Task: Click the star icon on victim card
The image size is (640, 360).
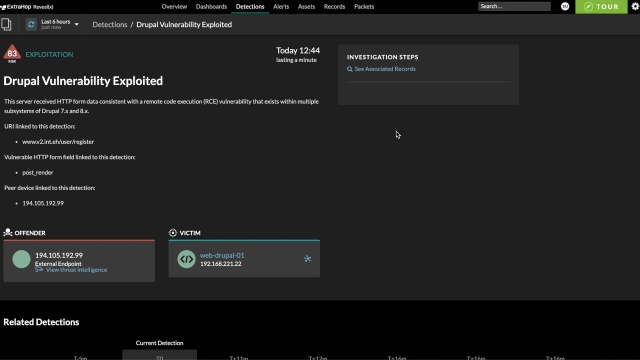Action: pos(308,258)
